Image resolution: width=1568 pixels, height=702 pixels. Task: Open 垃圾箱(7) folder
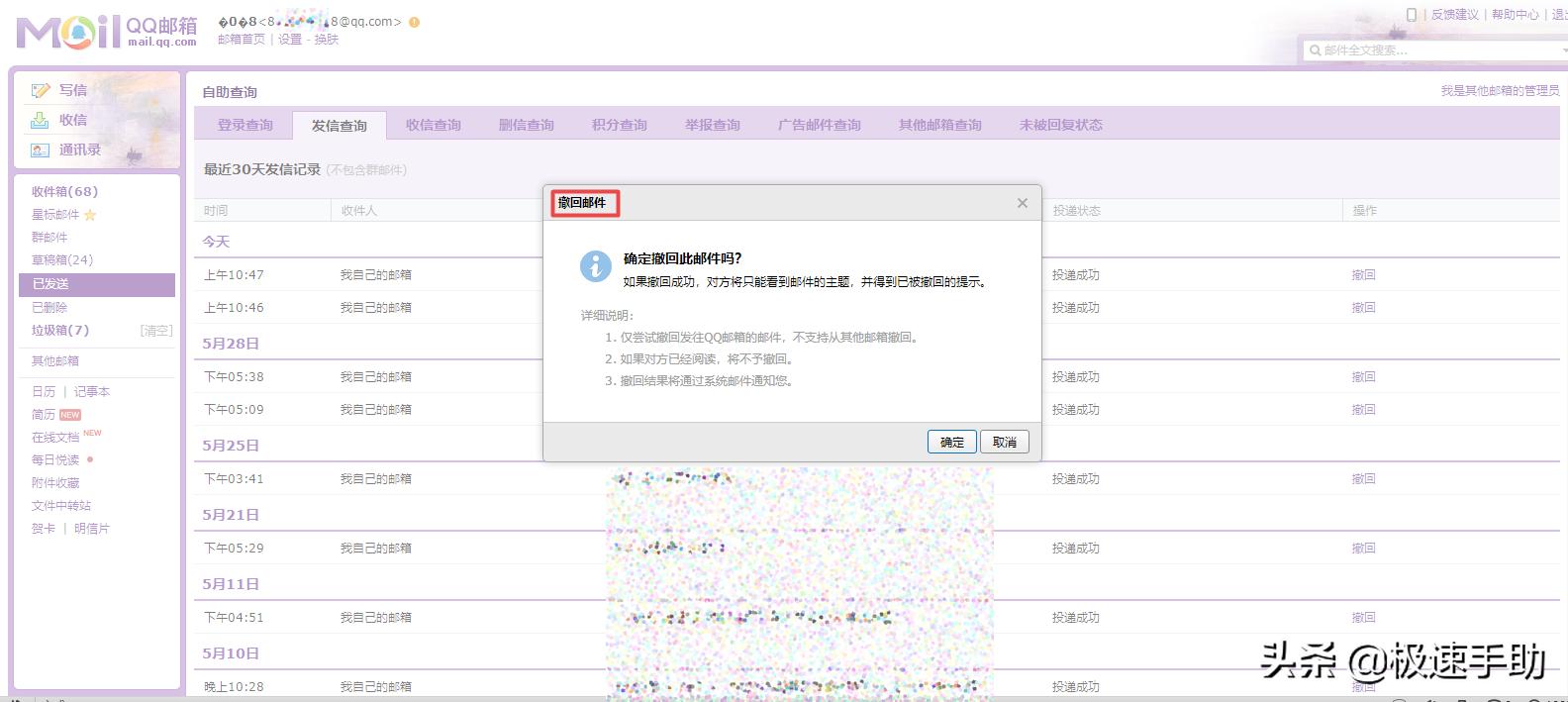click(x=60, y=331)
